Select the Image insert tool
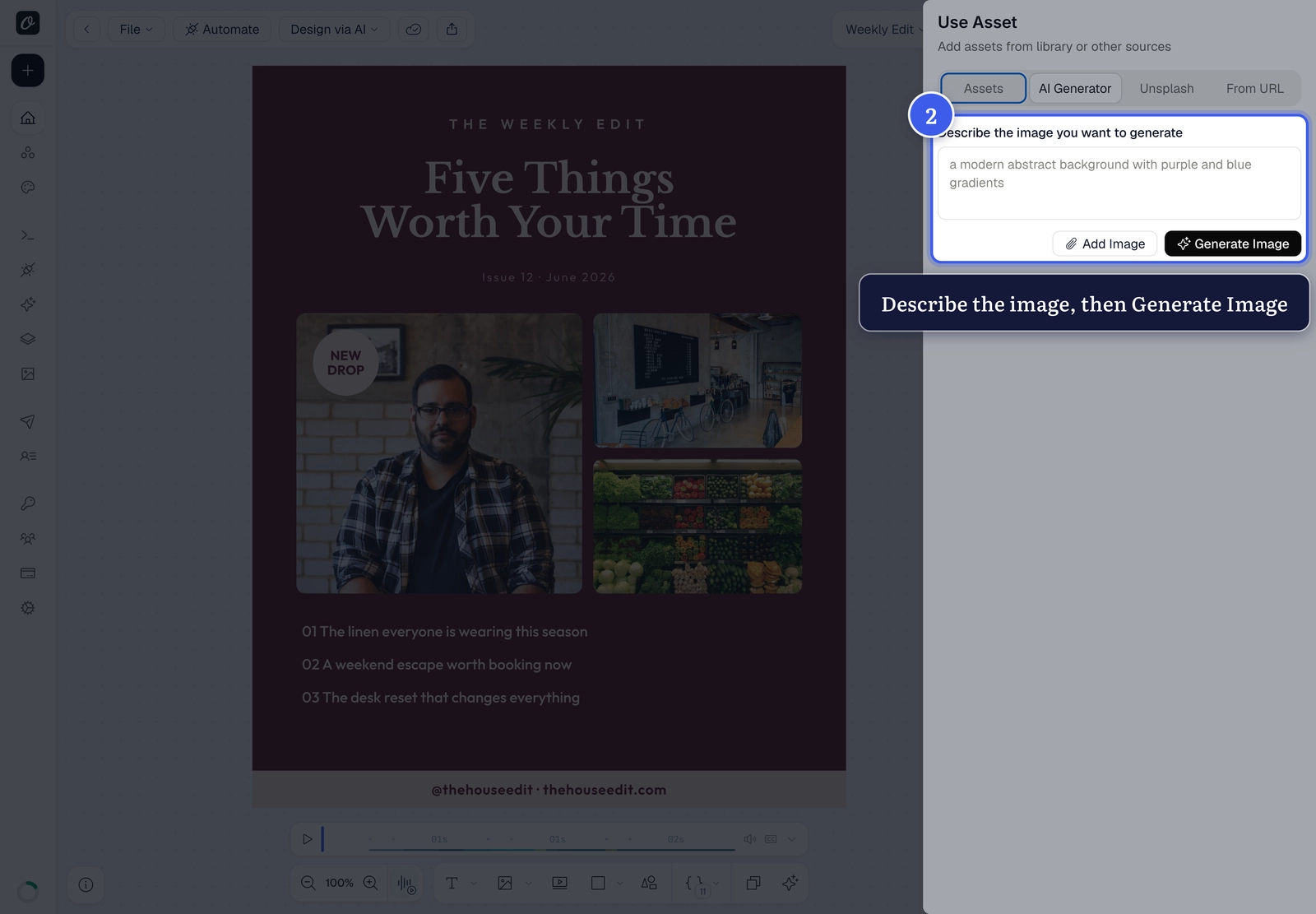The width and height of the screenshot is (1316, 914). 505,883
